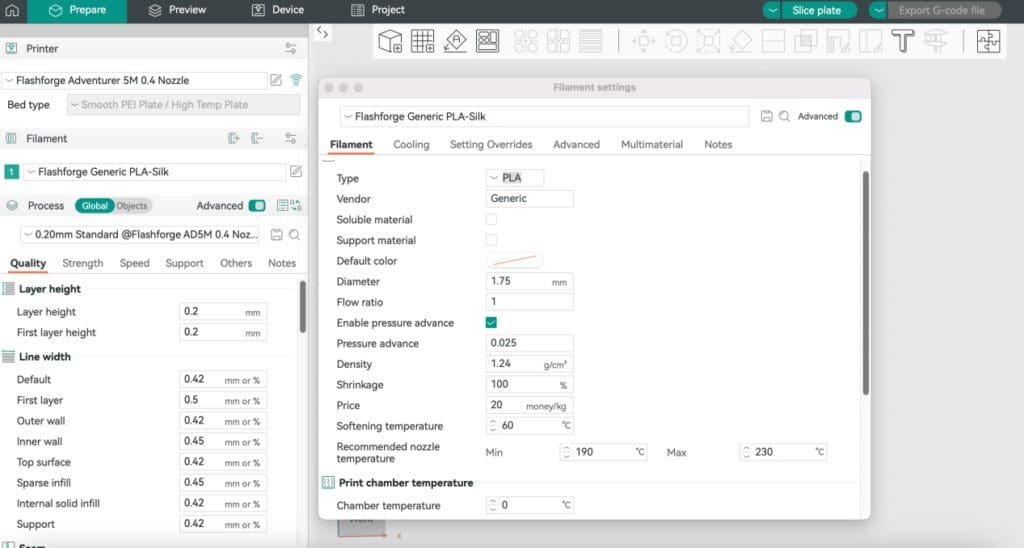
Task: Click the Filament section settings sliders icon
Action: coord(291,138)
